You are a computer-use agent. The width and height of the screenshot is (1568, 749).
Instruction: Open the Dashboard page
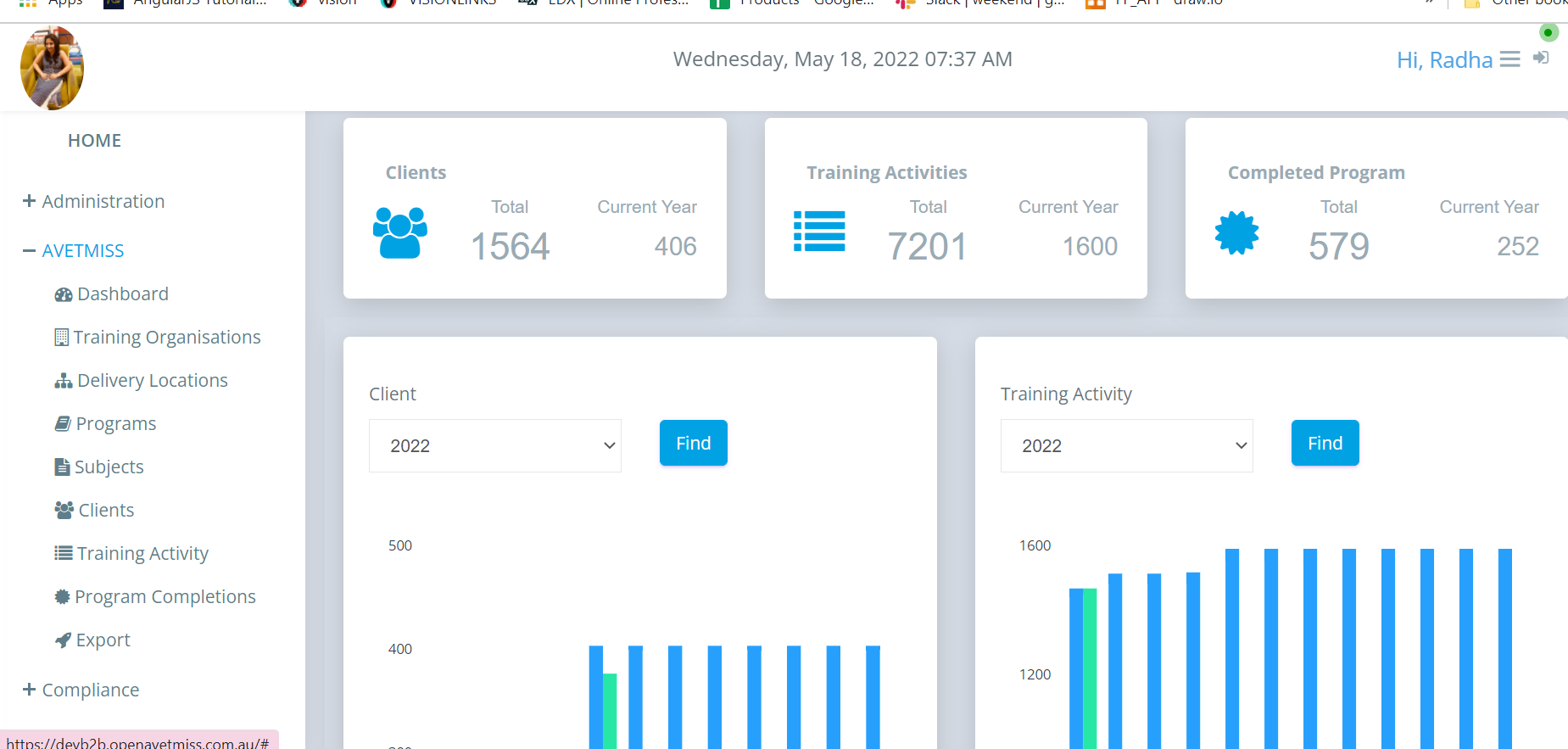123,294
